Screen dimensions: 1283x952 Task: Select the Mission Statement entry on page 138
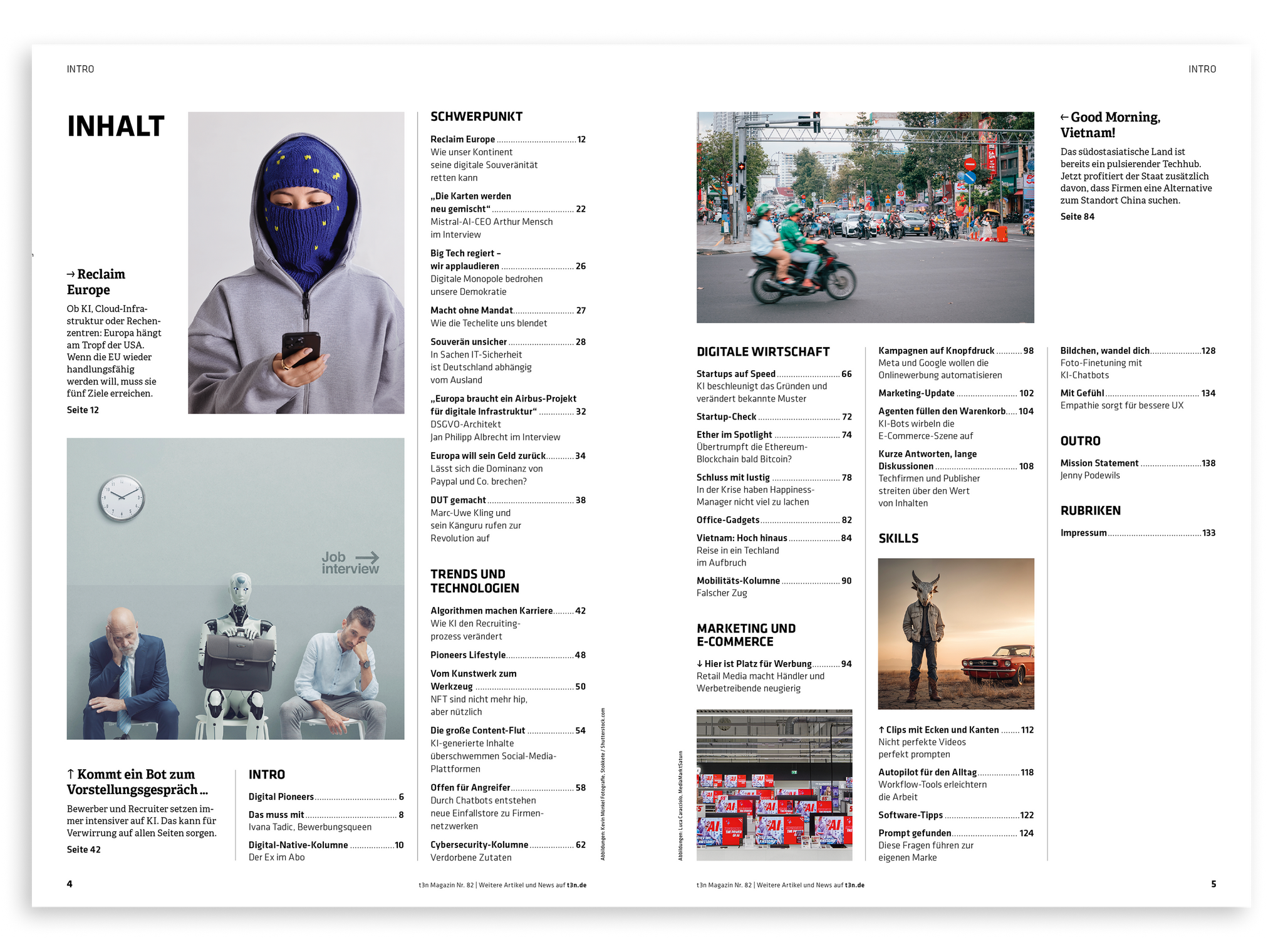(1099, 463)
